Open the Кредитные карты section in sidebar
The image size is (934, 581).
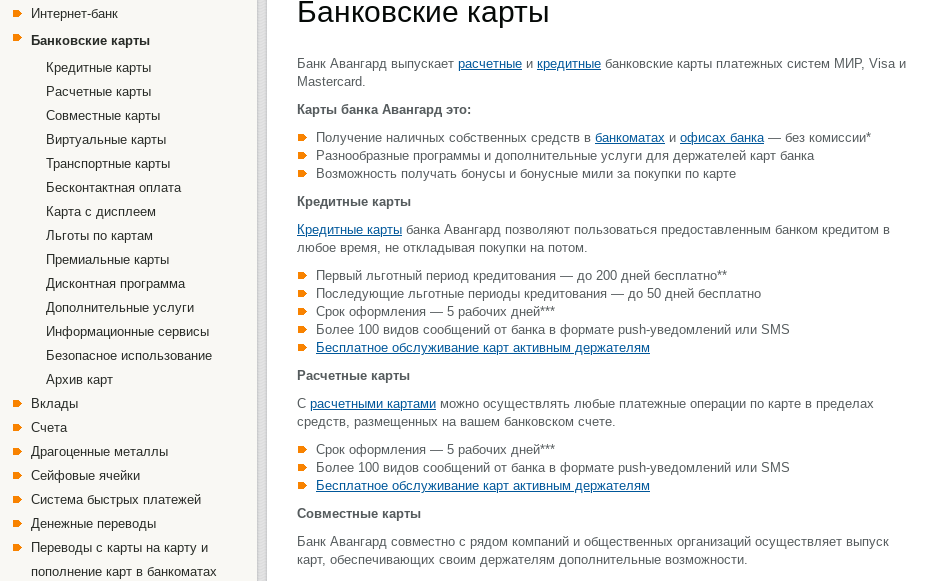coord(99,67)
